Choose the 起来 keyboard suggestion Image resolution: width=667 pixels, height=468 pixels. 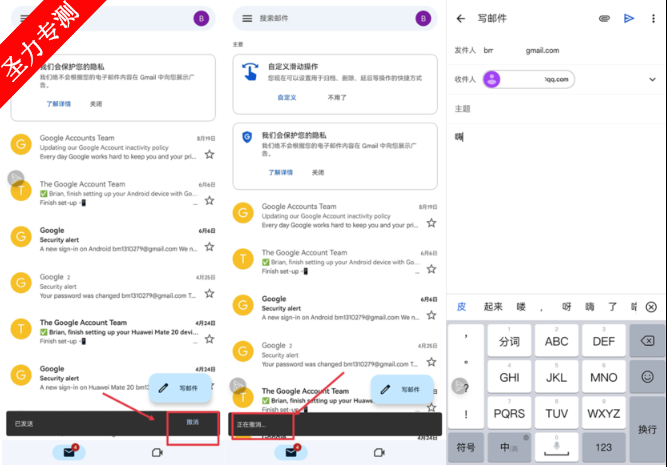pos(493,307)
